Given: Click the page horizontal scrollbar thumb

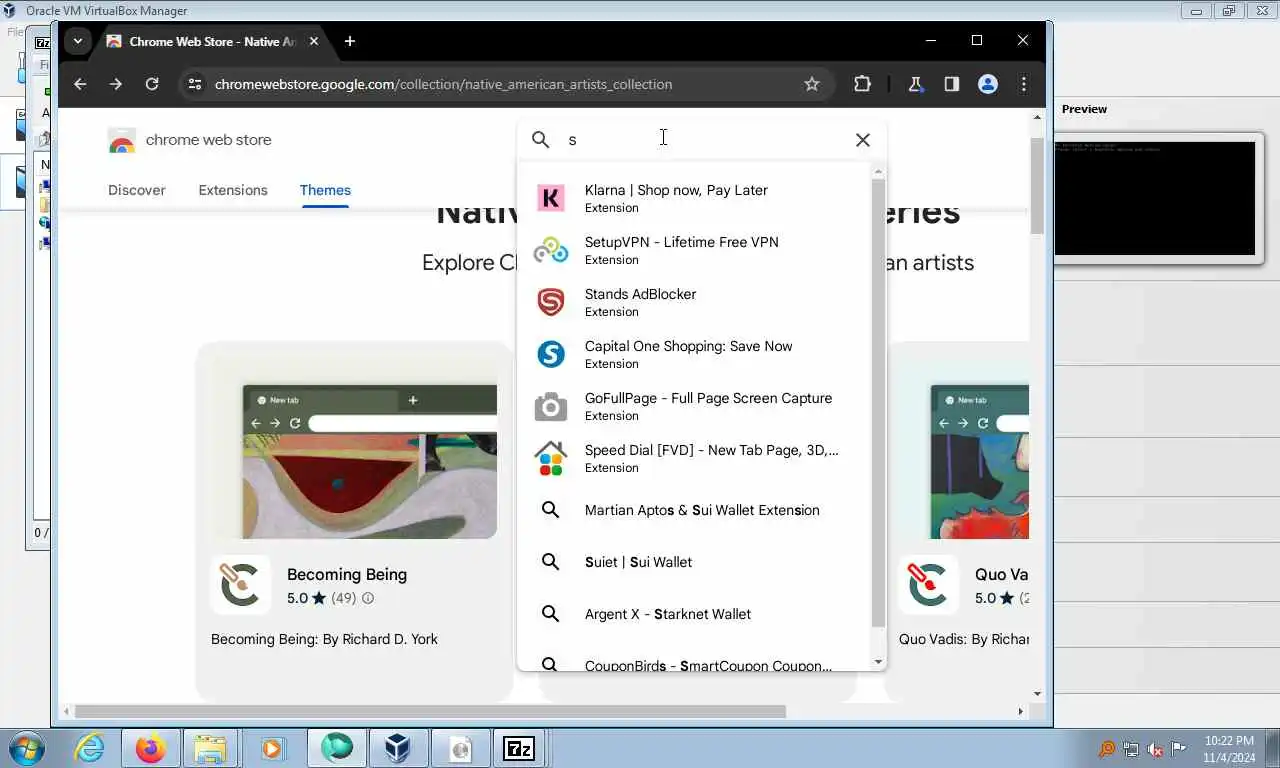Looking at the screenshot, I should coord(430,711).
